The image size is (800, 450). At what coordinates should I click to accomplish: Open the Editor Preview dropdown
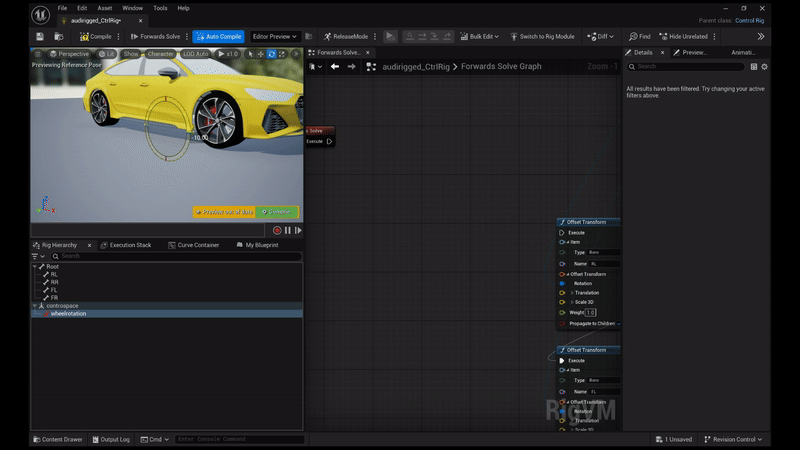pos(274,37)
